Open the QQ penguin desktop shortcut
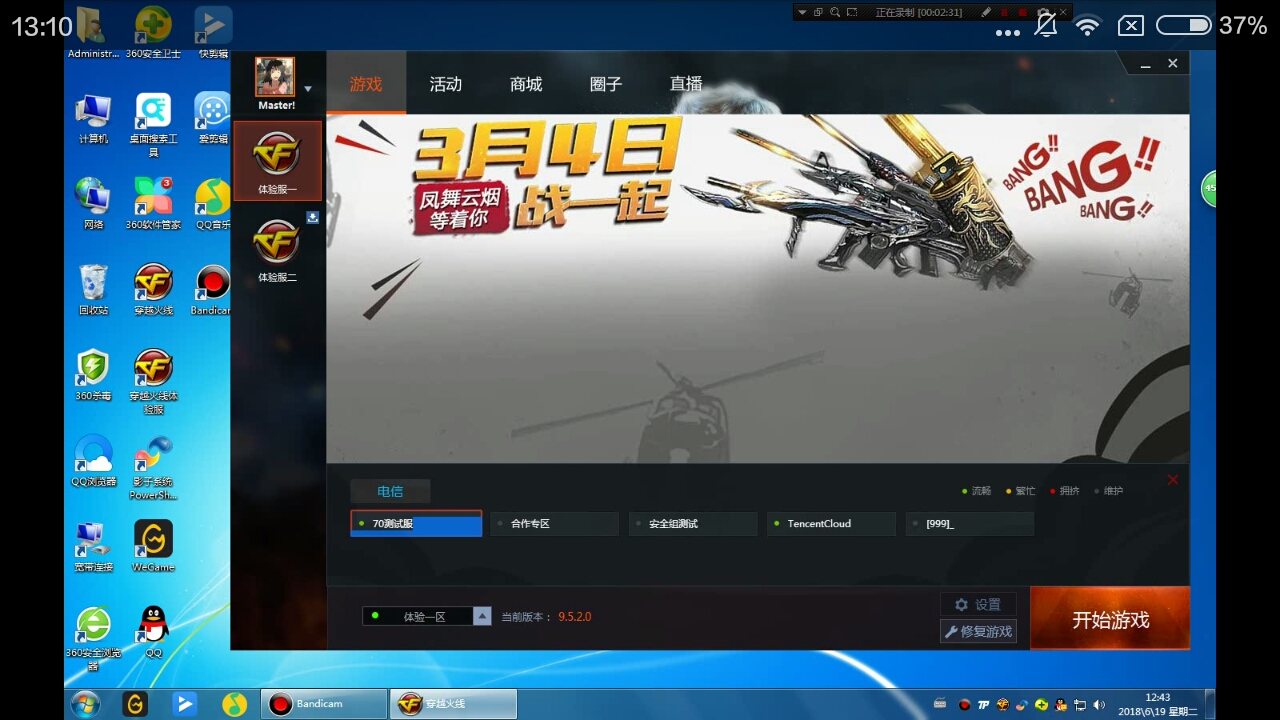Image resolution: width=1280 pixels, height=720 pixels. click(153, 632)
